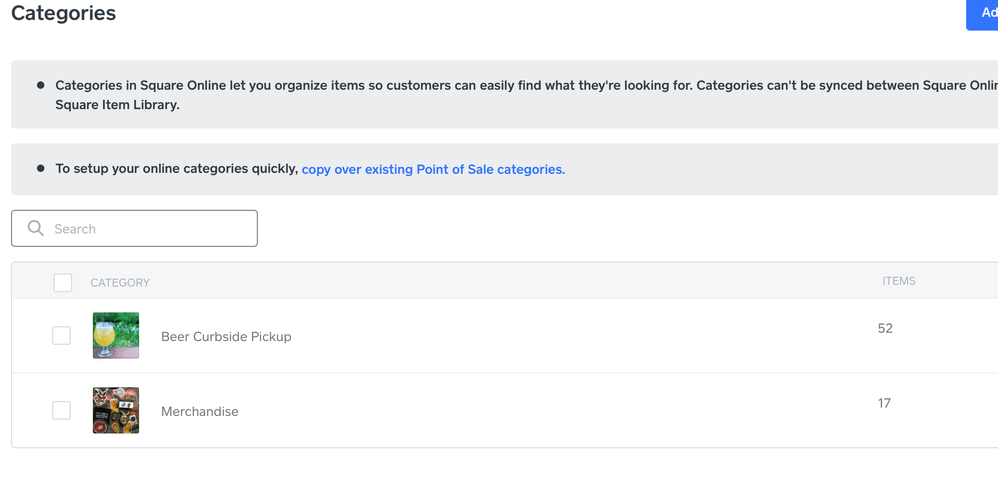This screenshot has height=489, width=998.
Task: Toggle the select all categories checkbox
Action: click(63, 283)
